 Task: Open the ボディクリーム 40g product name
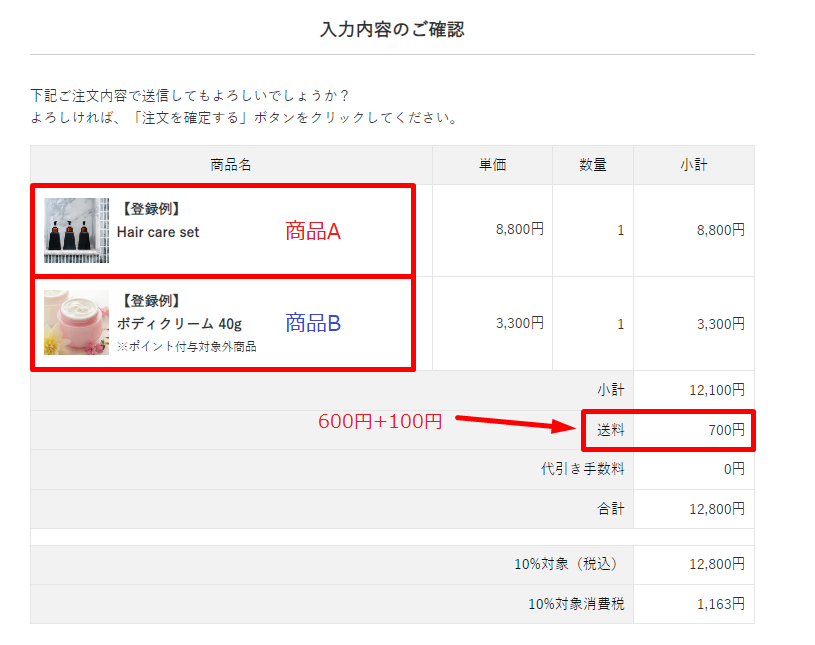coord(179,324)
